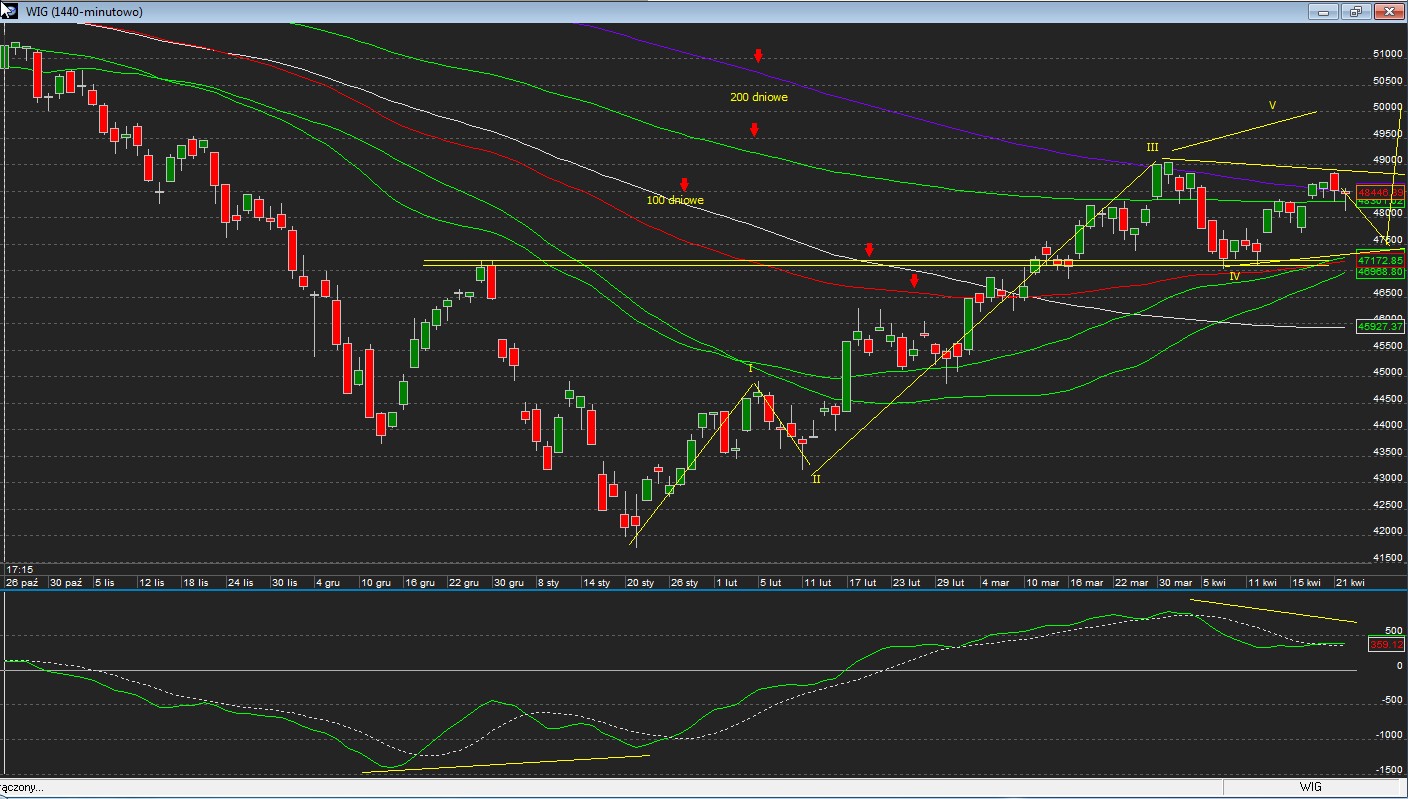
Task: Select the wave 'IV' label annotation
Action: pos(1234,276)
